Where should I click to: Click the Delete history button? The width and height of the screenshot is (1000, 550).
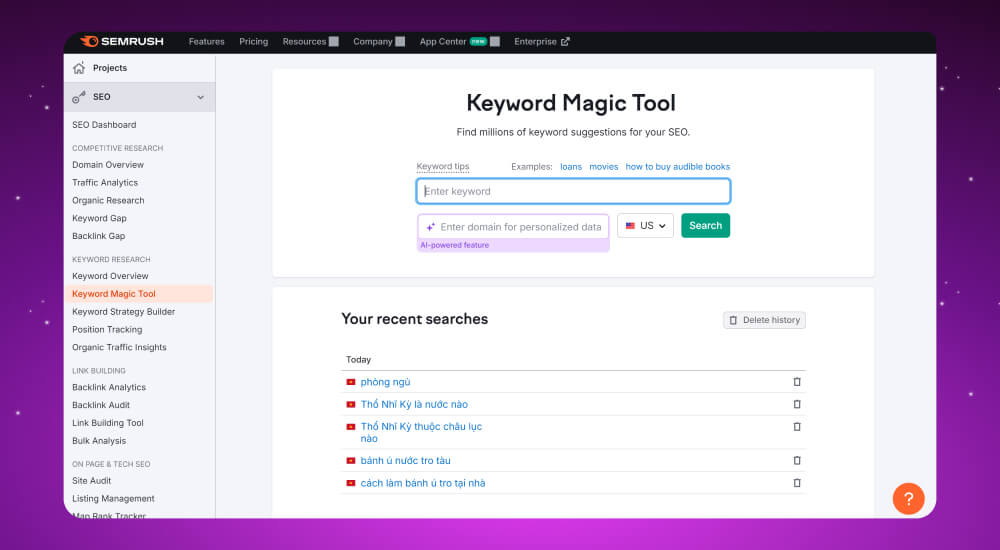click(764, 320)
